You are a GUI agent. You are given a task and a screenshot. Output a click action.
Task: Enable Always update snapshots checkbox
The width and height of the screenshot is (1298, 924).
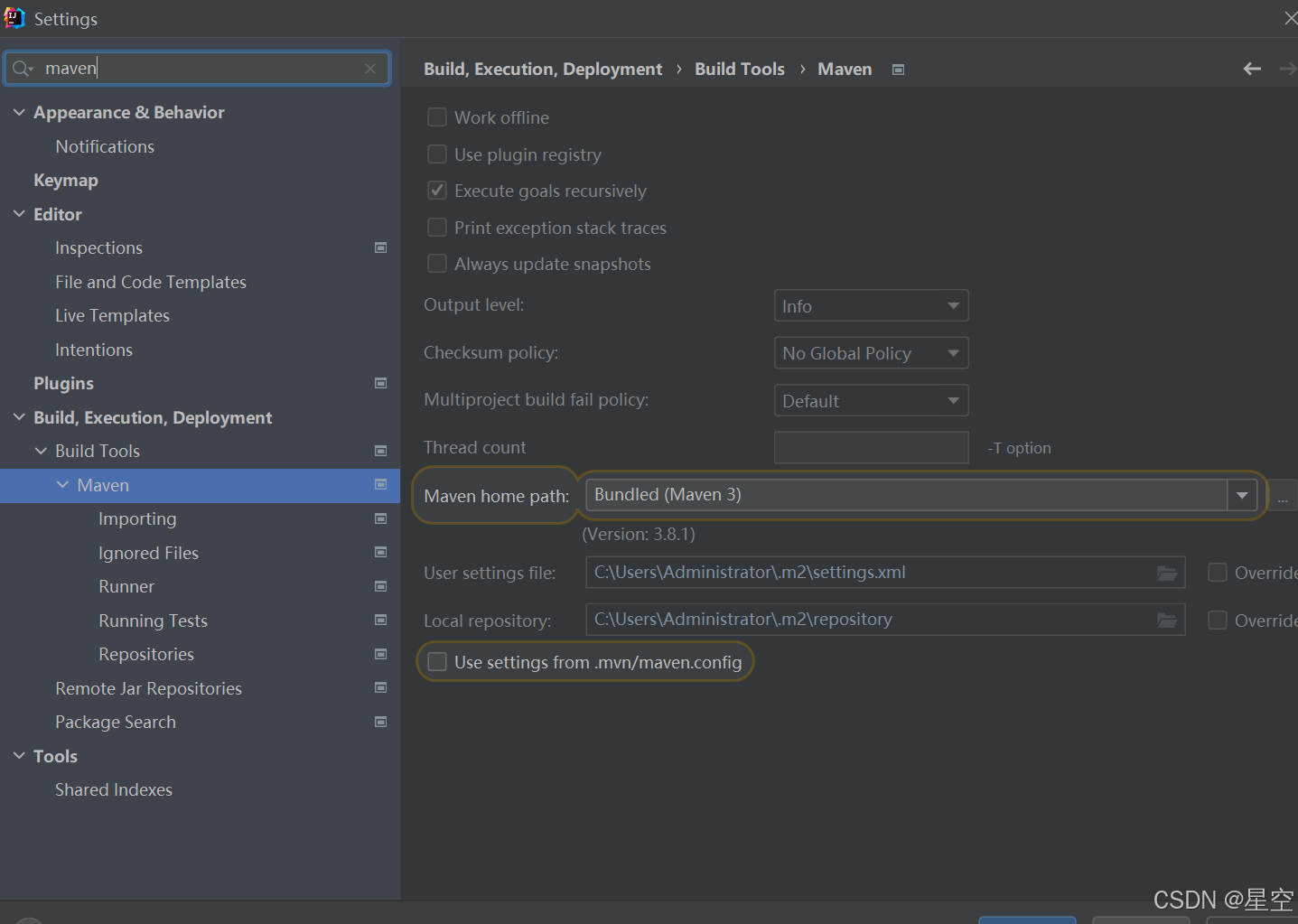[437, 264]
